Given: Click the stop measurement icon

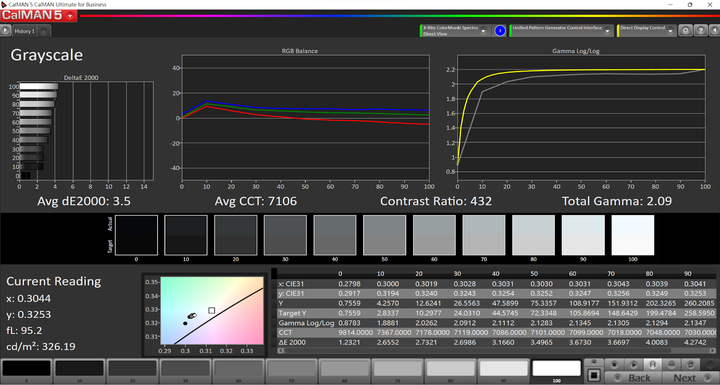Looking at the screenshot, I should [614, 364].
